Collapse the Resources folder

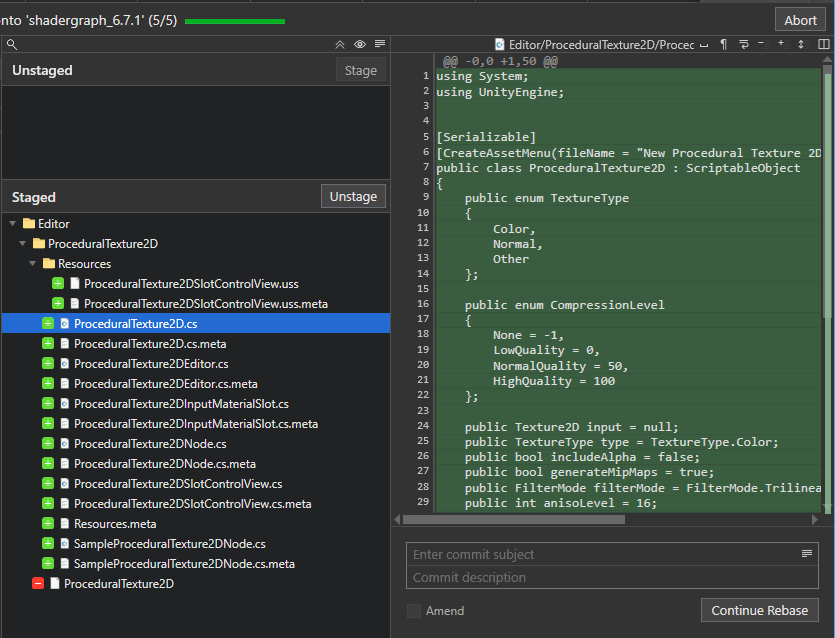(32, 264)
